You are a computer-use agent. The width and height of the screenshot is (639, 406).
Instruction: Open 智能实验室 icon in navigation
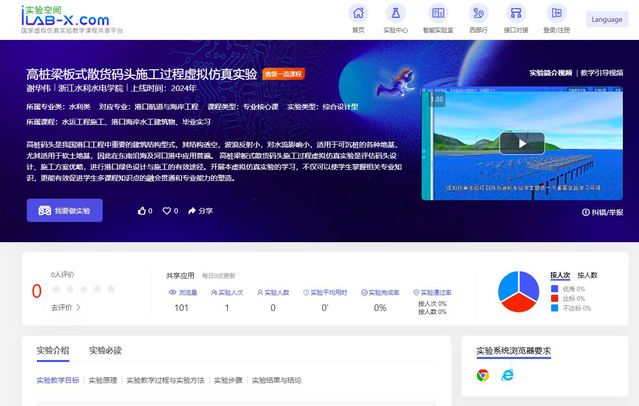438,13
